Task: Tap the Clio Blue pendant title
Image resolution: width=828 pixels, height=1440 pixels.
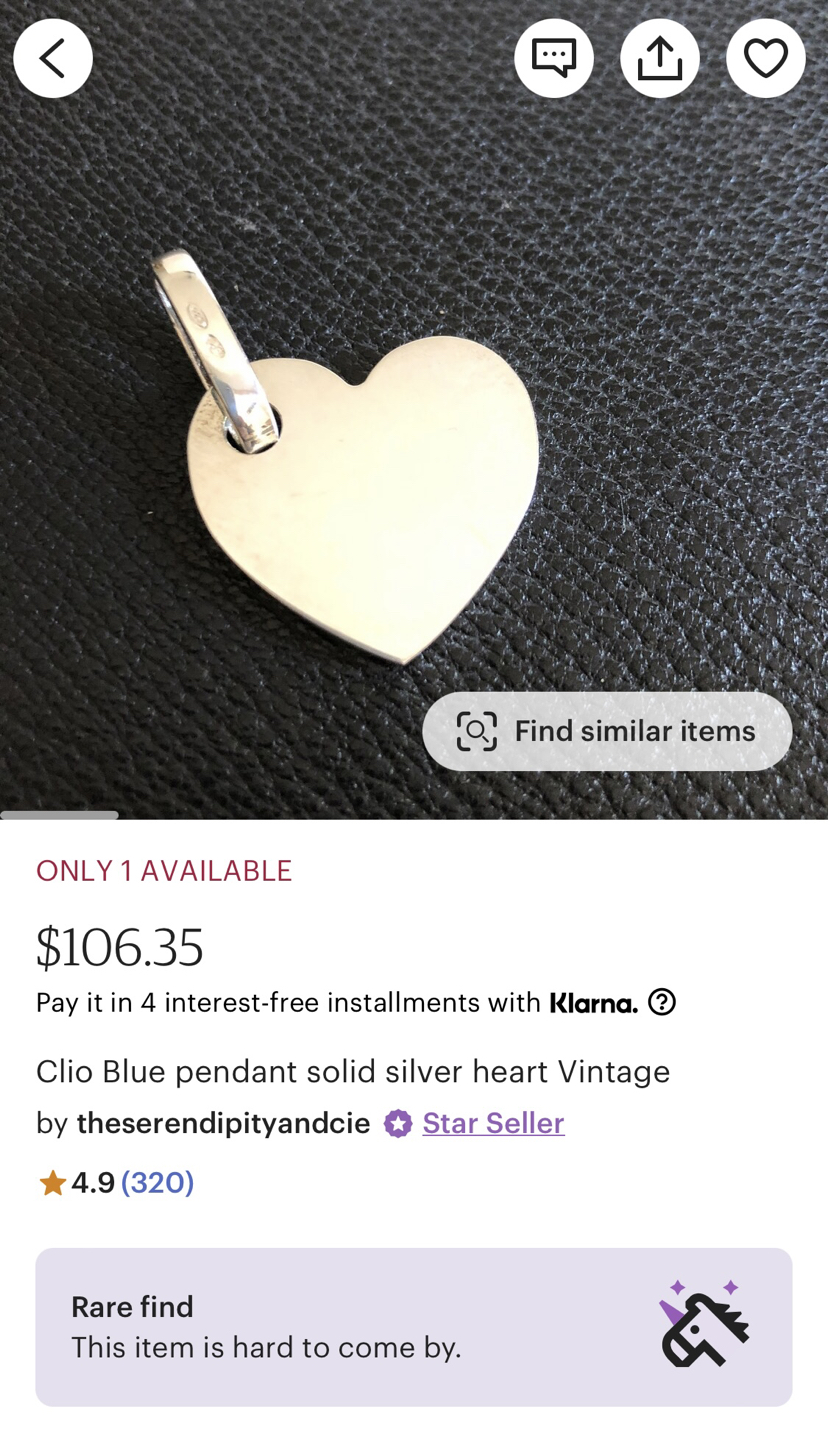Action: 353,1071
